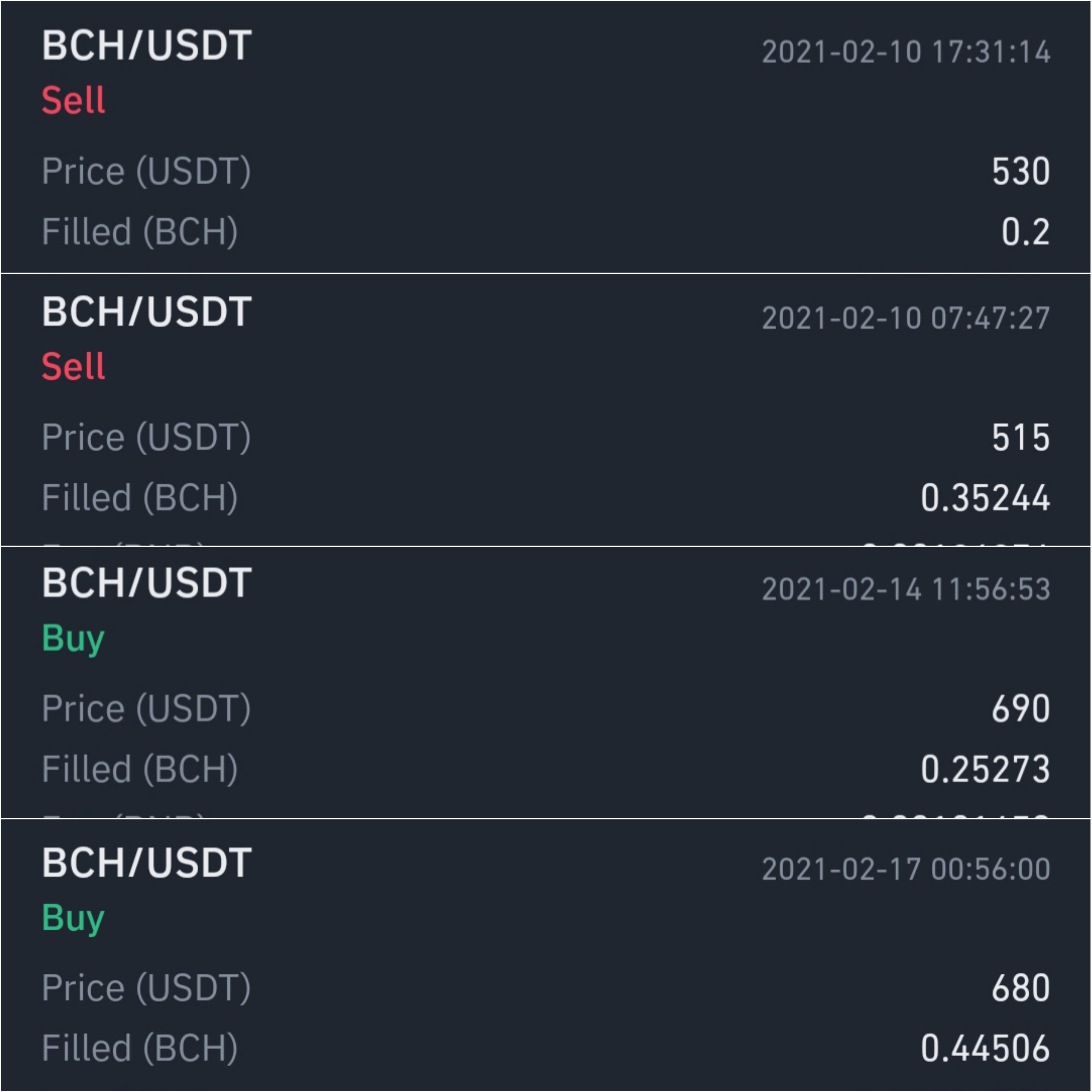Click the price value 530
Image resolution: width=1092 pixels, height=1092 pixels.
pos(1021,171)
